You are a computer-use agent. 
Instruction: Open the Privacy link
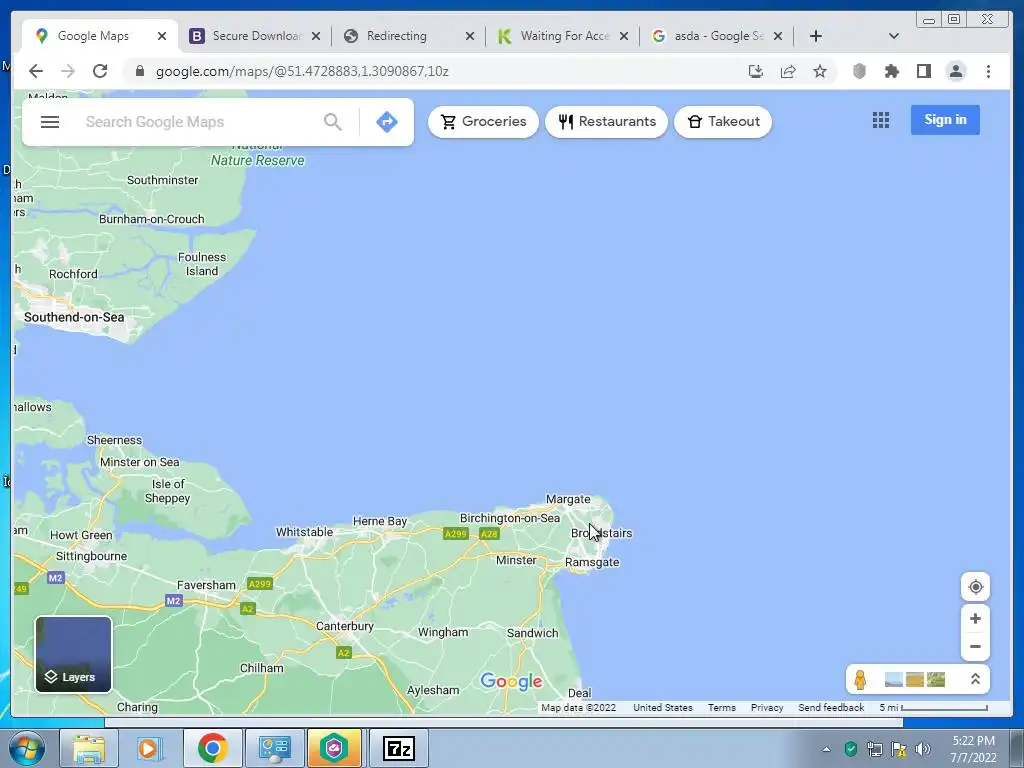pyautogui.click(x=767, y=708)
